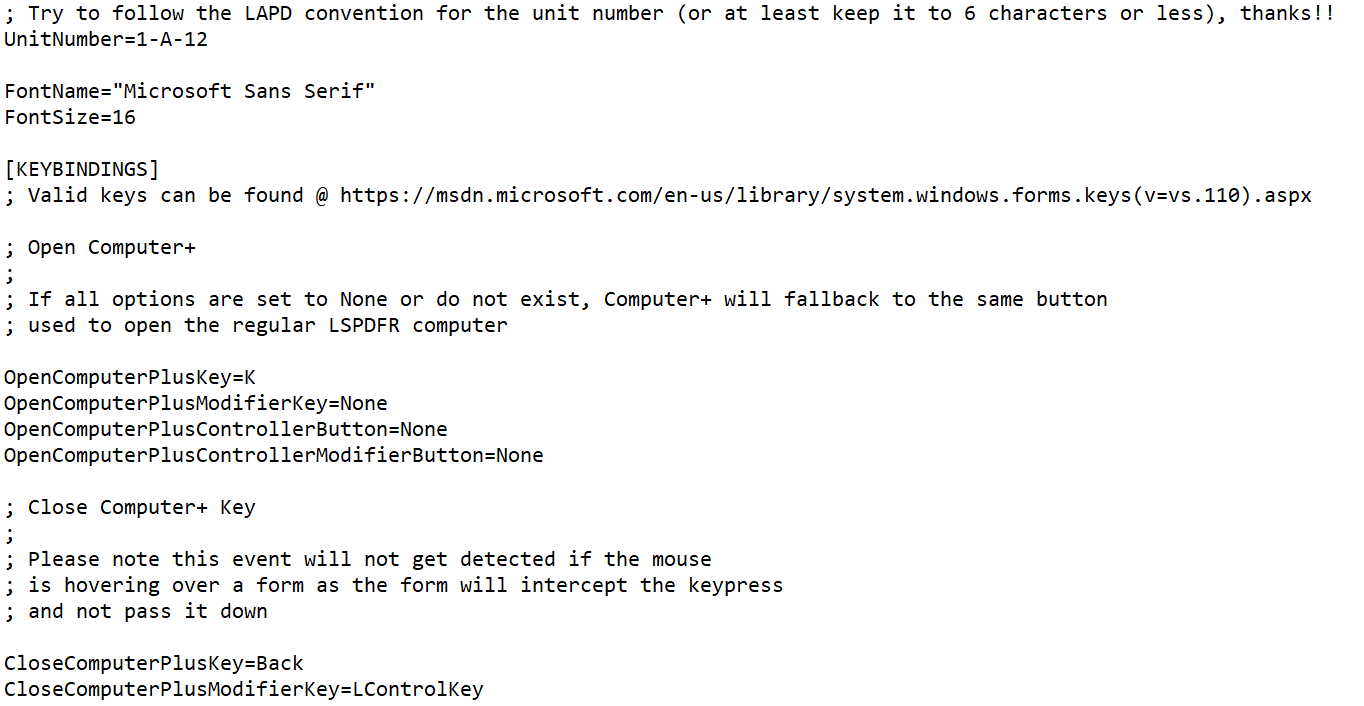Click the None value of OpenComputerPlusModifierKey
Screen dimensions: 1364x706
pos(364,403)
